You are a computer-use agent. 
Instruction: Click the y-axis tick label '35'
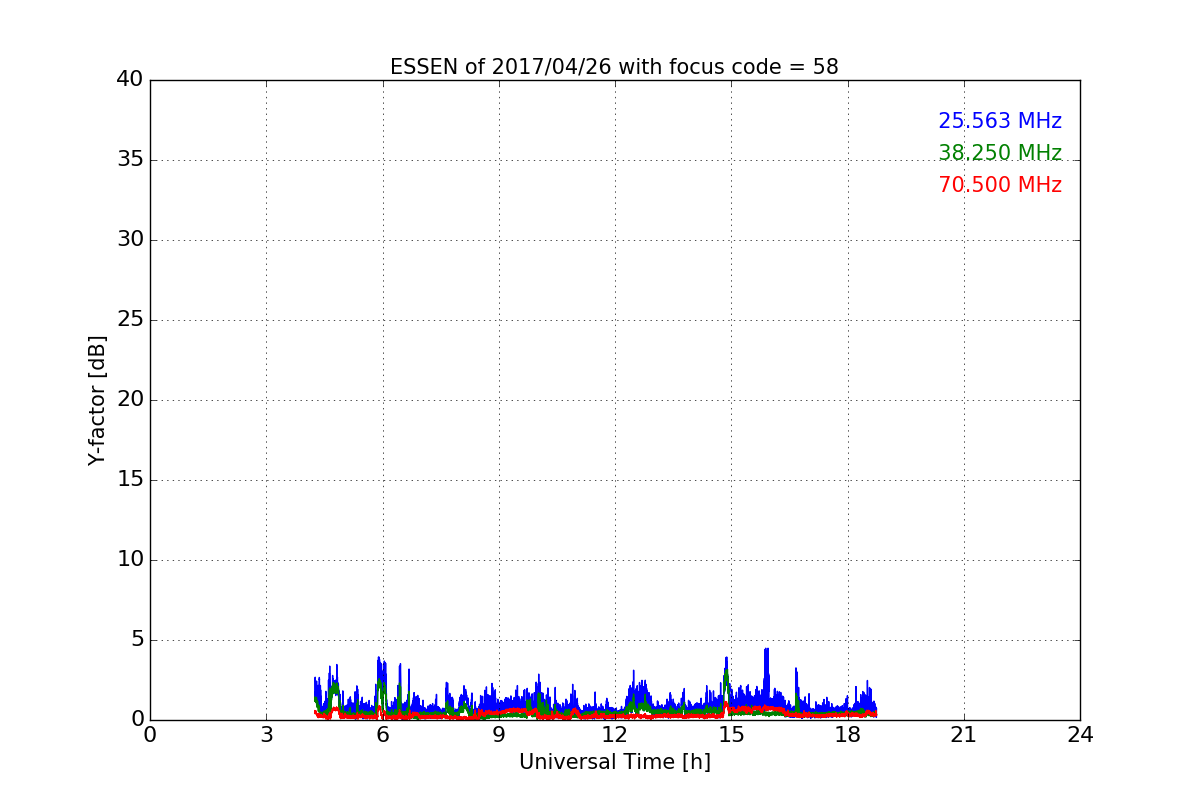point(130,160)
